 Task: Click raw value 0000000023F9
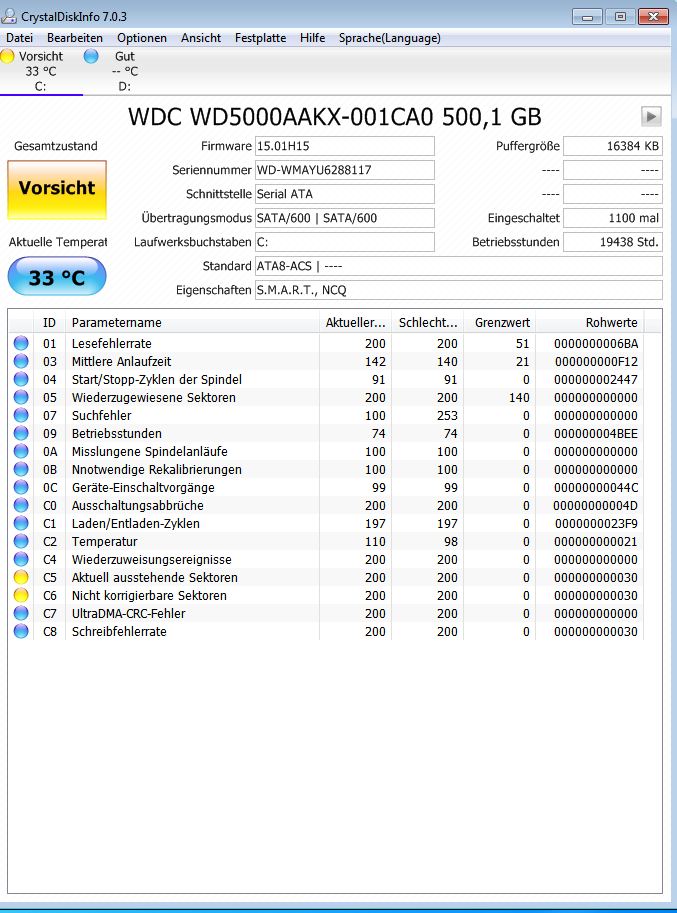596,523
